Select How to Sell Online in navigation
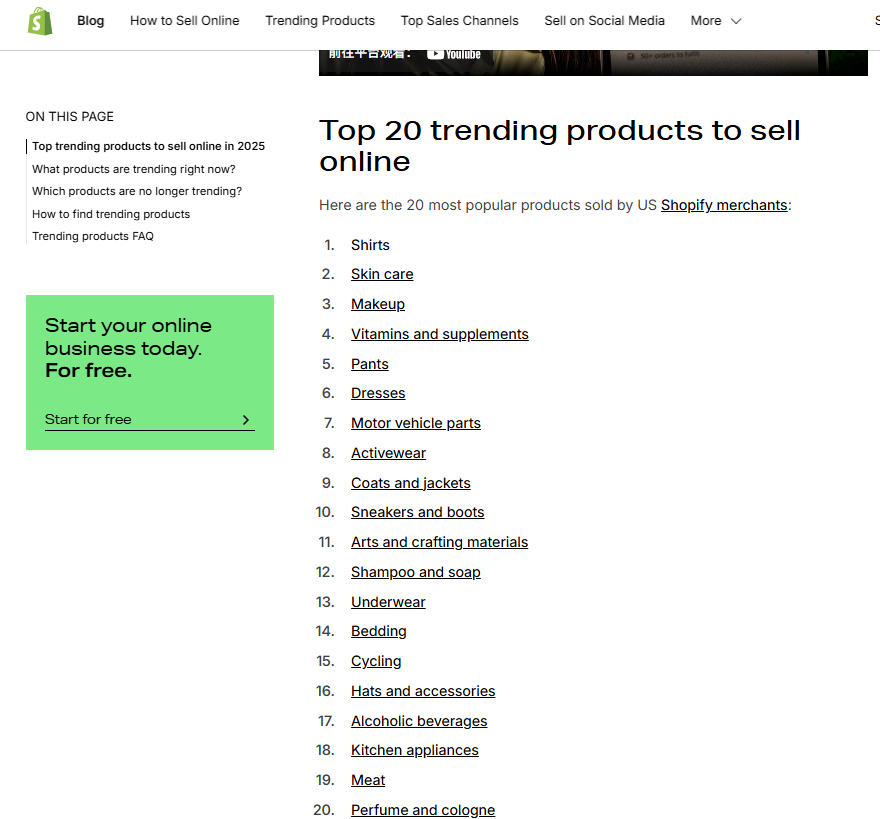 [184, 20]
